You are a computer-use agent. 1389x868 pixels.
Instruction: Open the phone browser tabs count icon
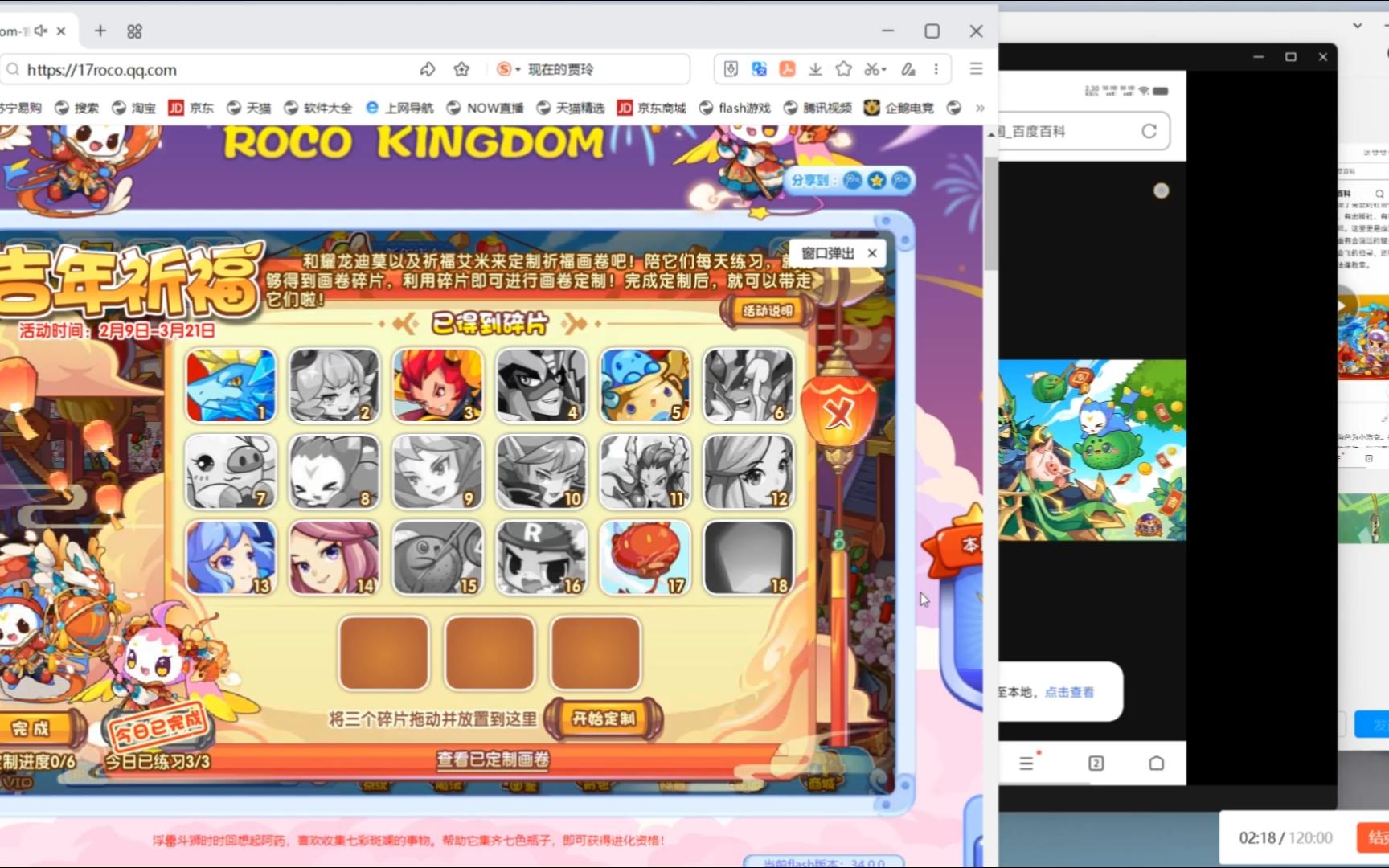point(1096,763)
